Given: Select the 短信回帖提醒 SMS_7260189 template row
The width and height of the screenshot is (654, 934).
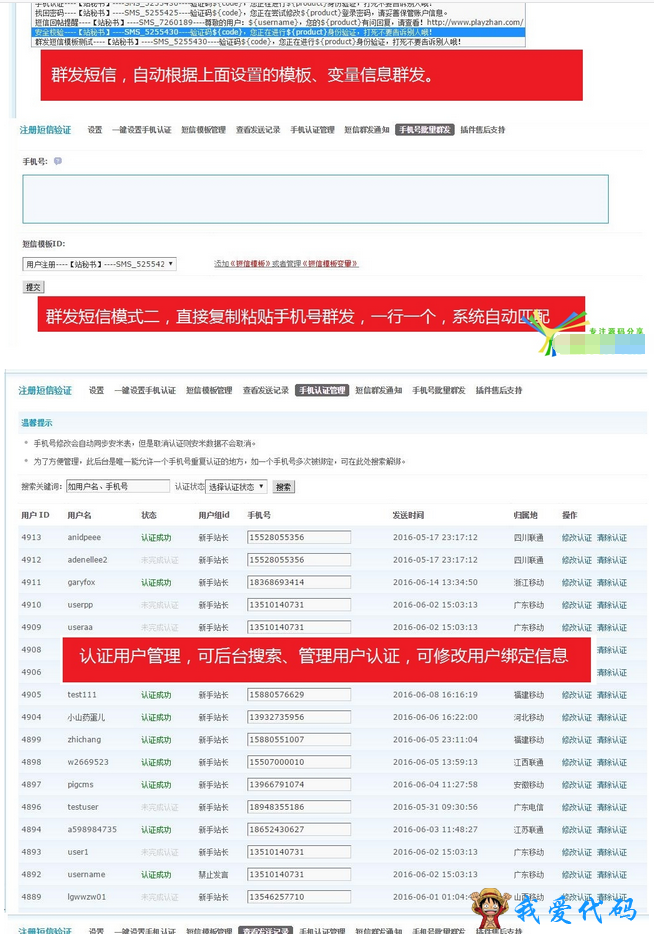Looking at the screenshot, I should (278, 22).
